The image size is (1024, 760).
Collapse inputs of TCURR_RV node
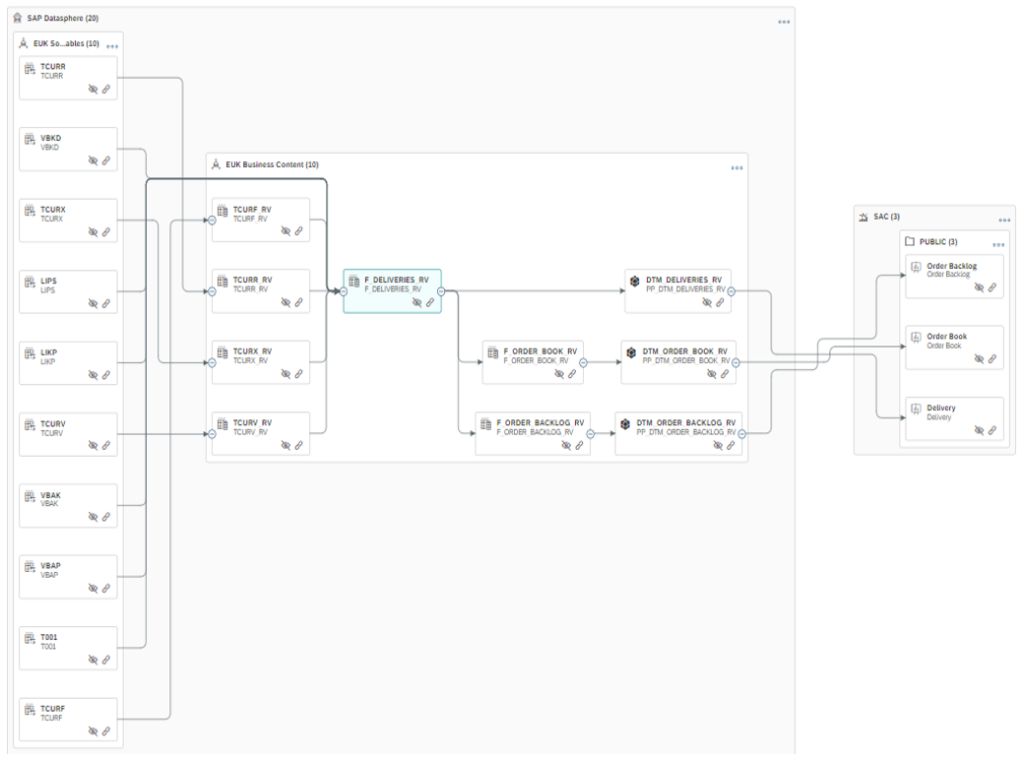212,291
